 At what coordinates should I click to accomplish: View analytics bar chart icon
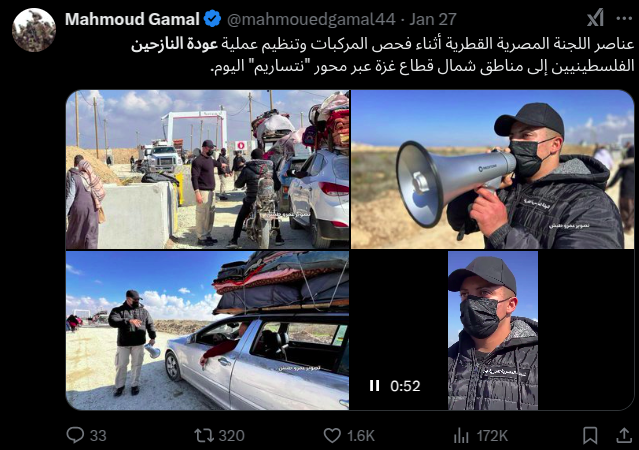(x=461, y=435)
